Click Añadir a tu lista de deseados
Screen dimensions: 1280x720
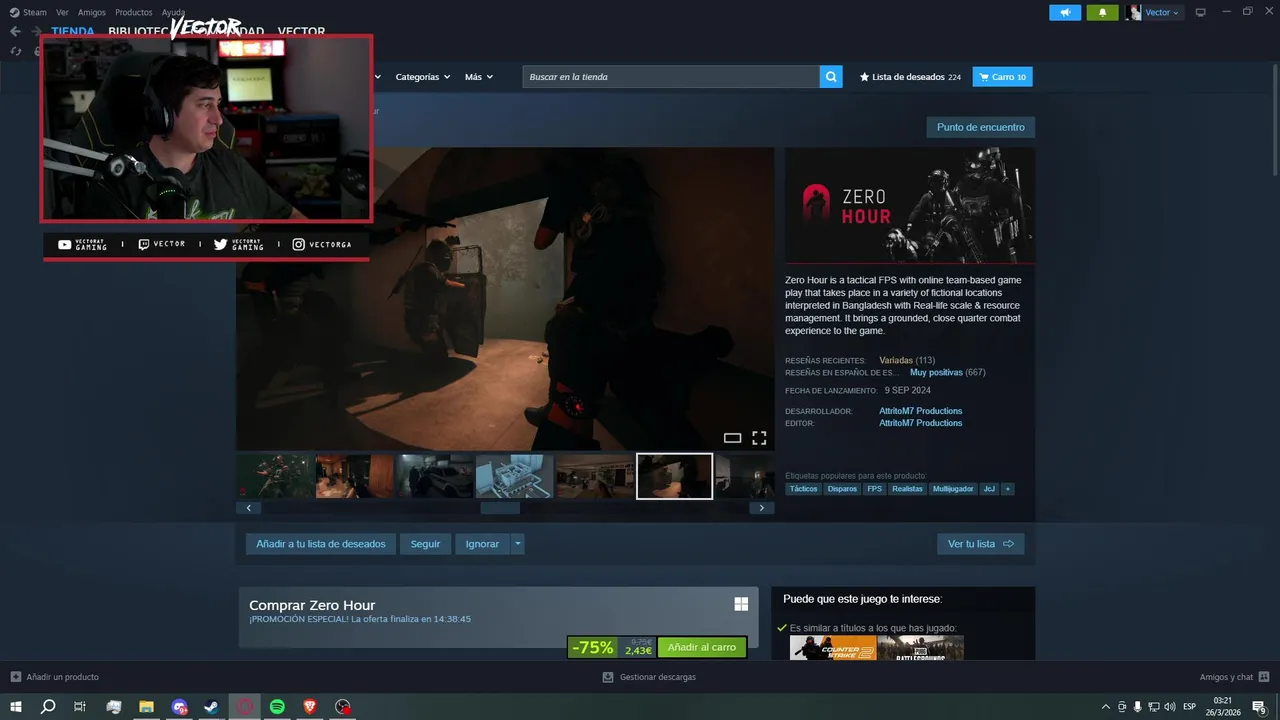(320, 544)
